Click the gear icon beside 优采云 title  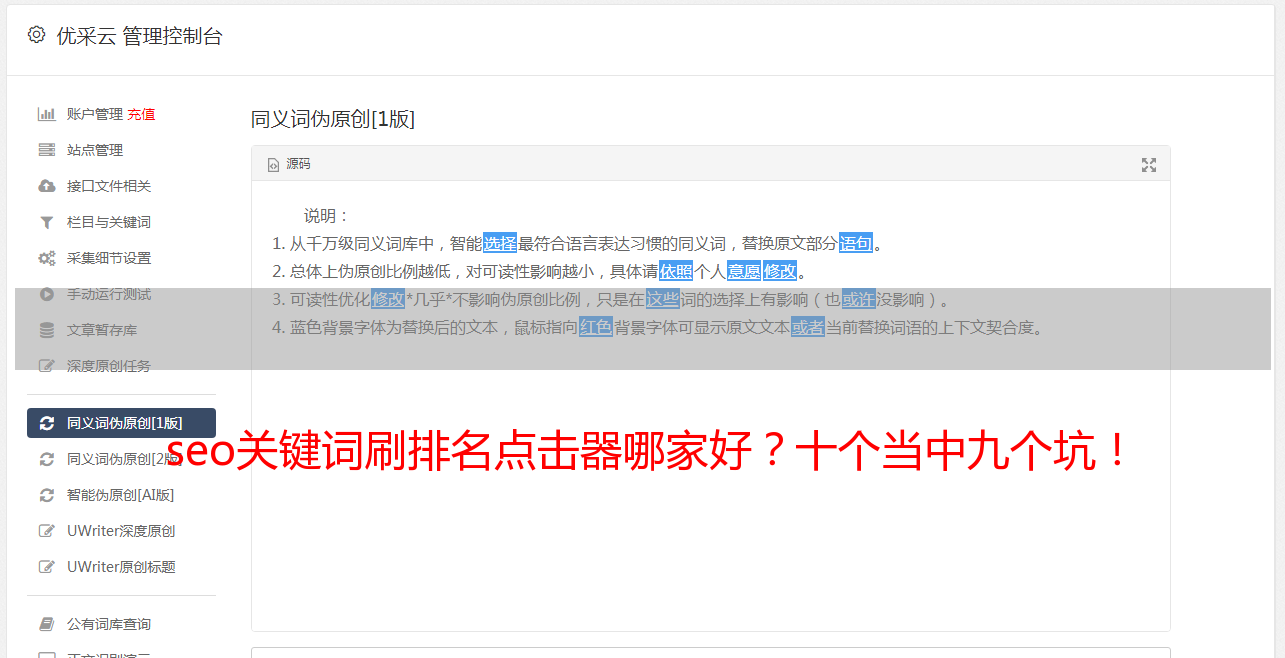pyautogui.click(x=37, y=35)
